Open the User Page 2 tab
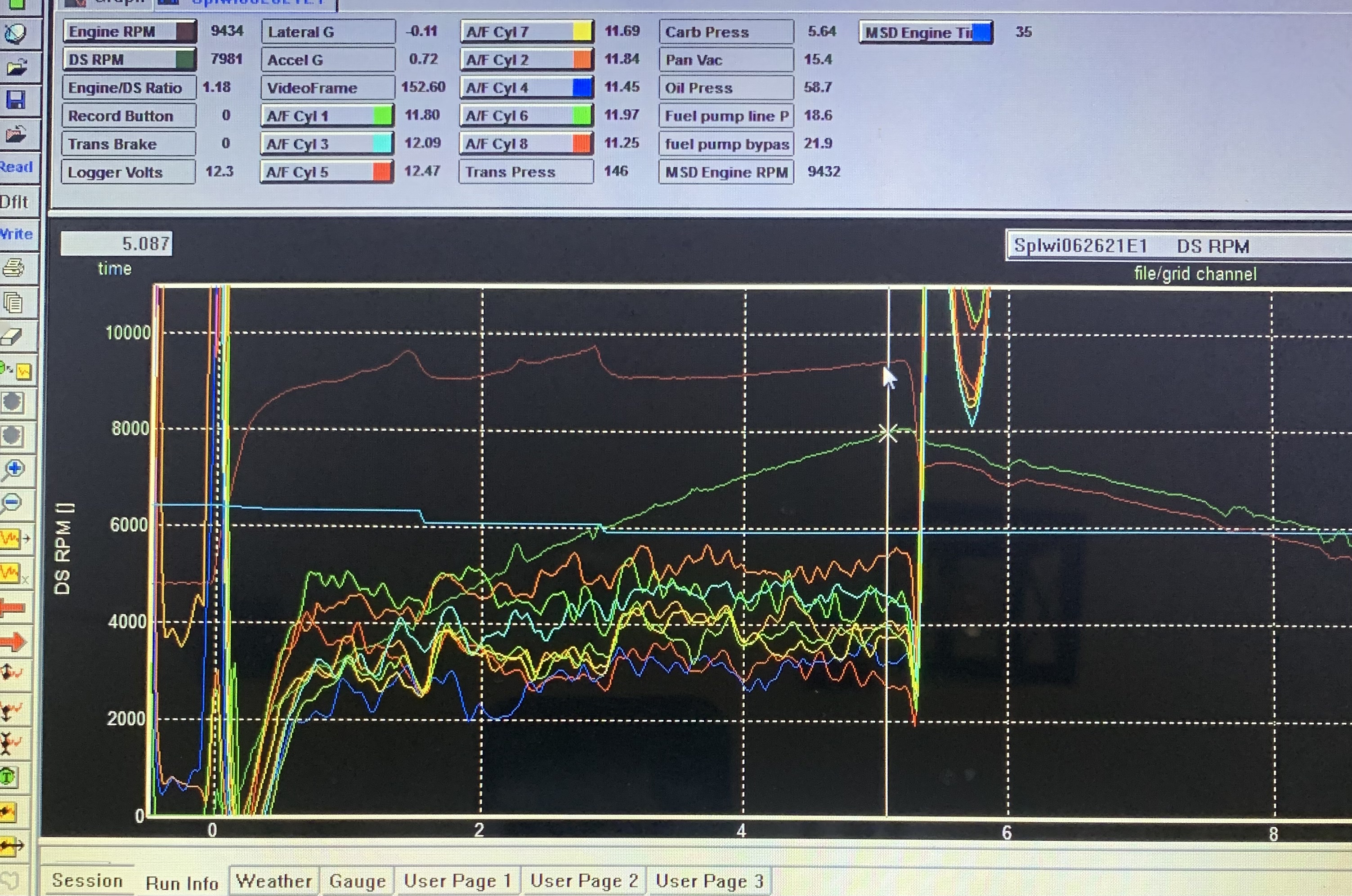Viewport: 1352px width, 896px height. (x=584, y=881)
